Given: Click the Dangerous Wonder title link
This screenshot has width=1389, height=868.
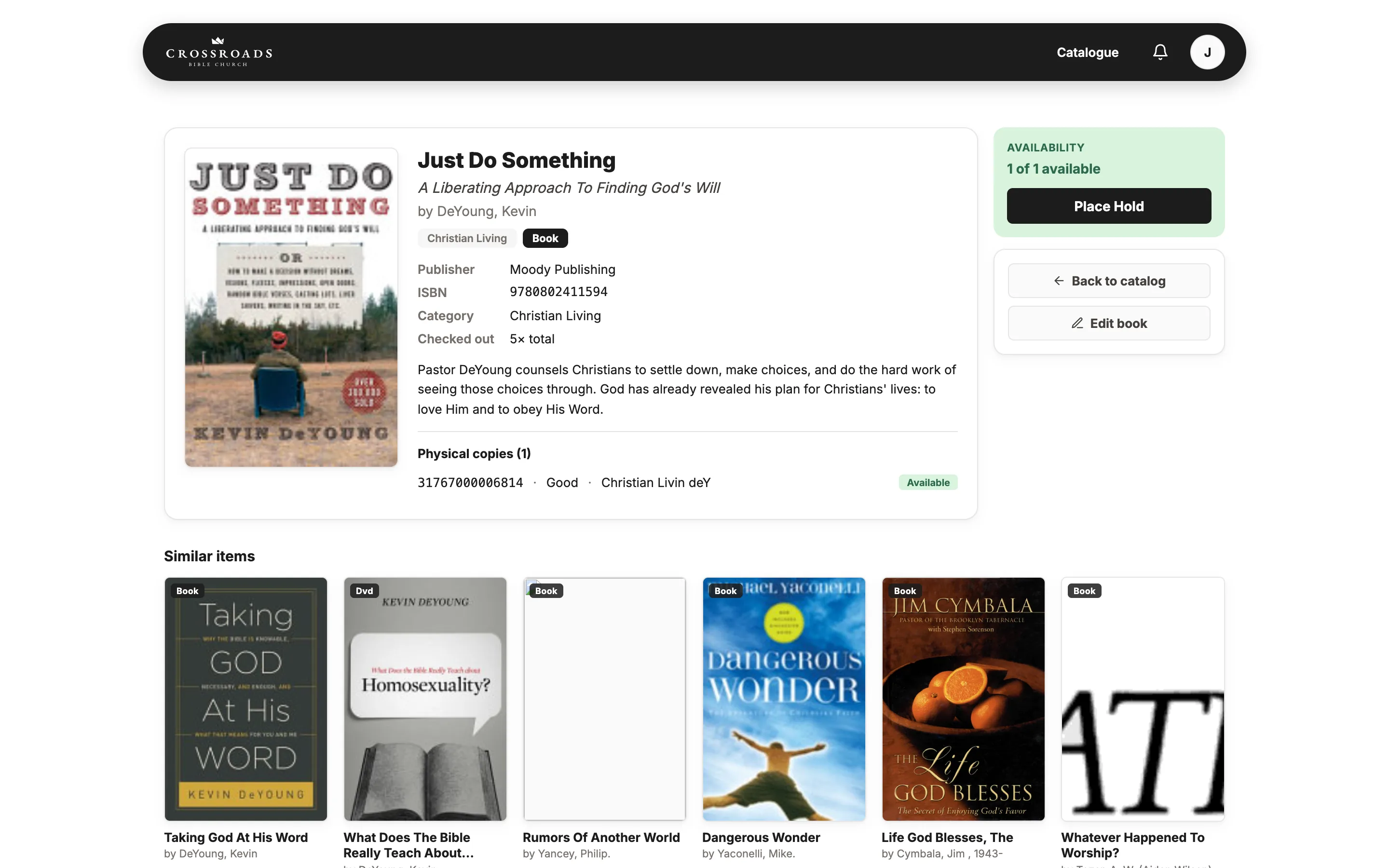Looking at the screenshot, I should tap(761, 838).
